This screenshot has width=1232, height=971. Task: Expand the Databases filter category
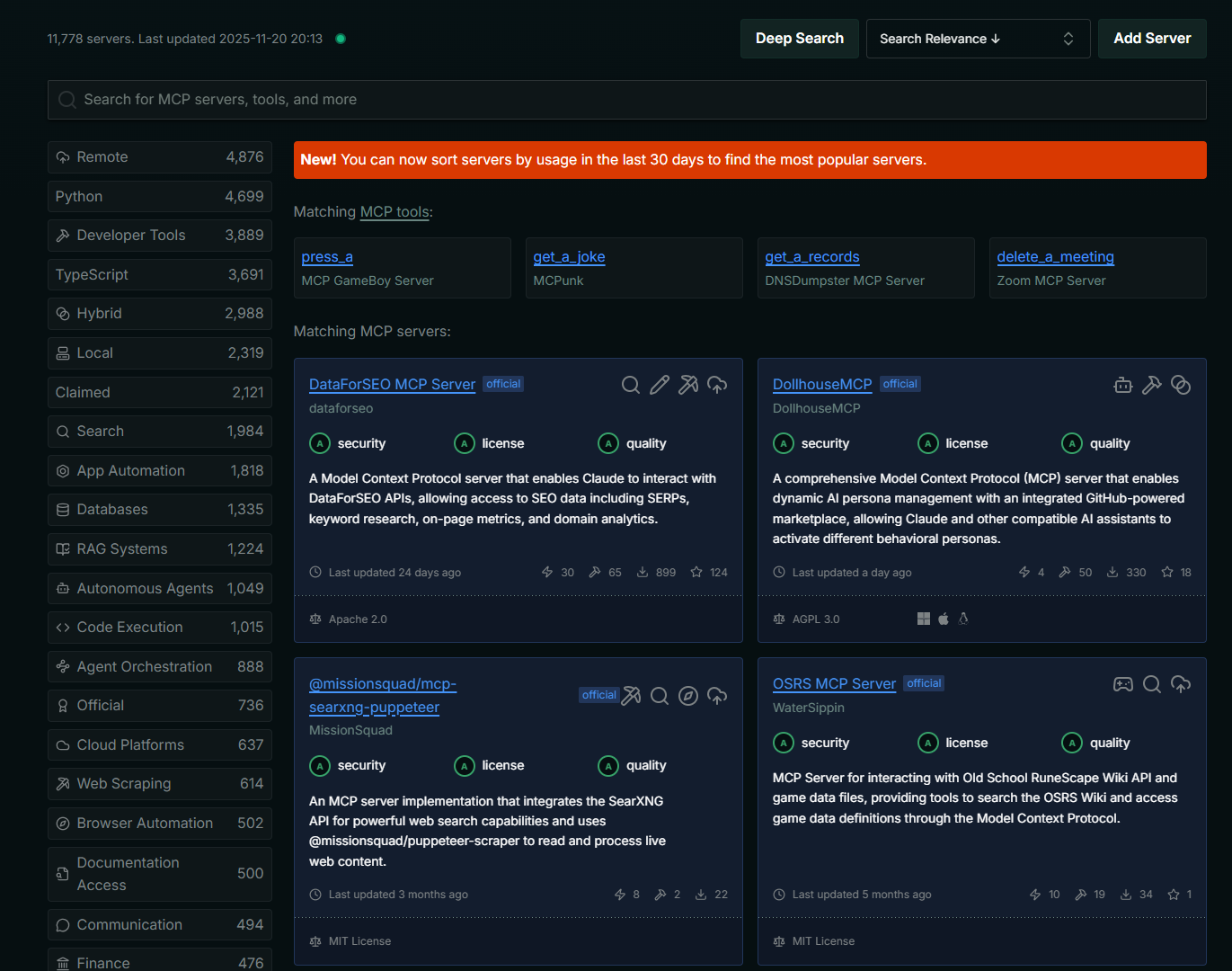tap(159, 509)
